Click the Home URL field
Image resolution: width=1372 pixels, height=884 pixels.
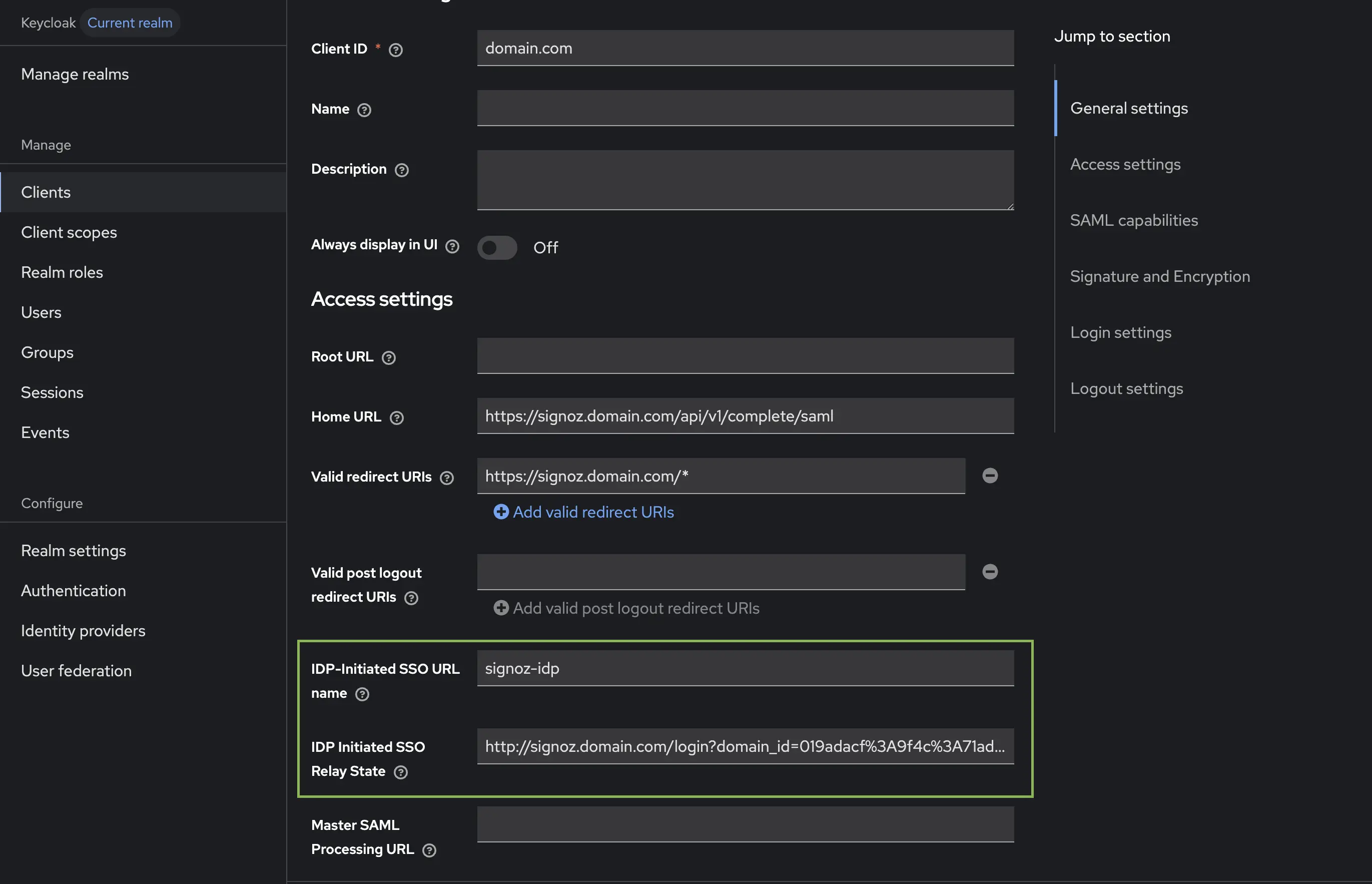pos(746,415)
